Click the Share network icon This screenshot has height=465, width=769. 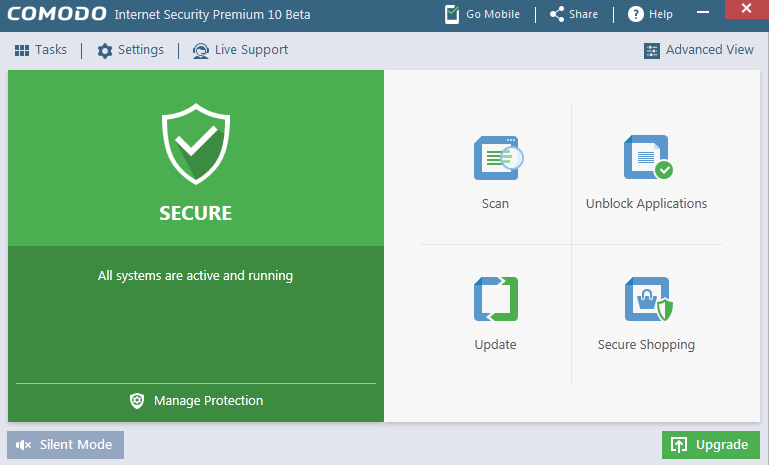coord(557,14)
